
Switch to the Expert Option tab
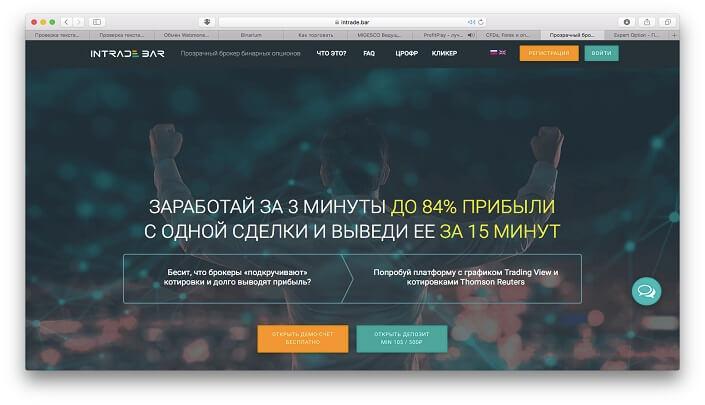click(637, 35)
